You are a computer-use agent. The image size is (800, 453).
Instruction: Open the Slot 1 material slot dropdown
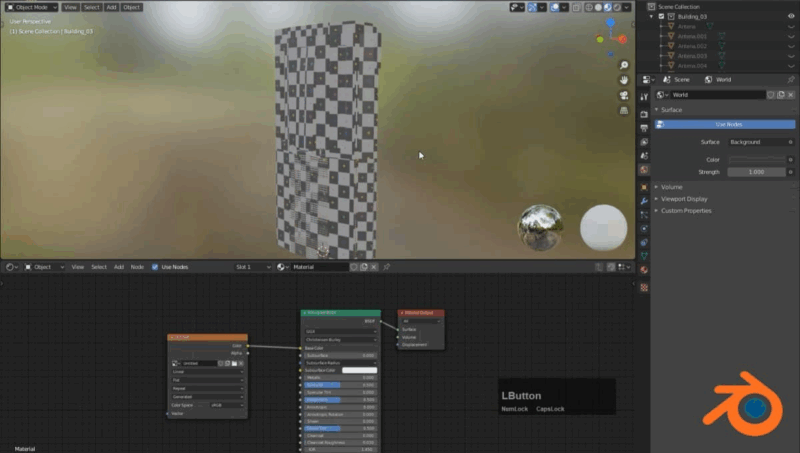pos(252,267)
